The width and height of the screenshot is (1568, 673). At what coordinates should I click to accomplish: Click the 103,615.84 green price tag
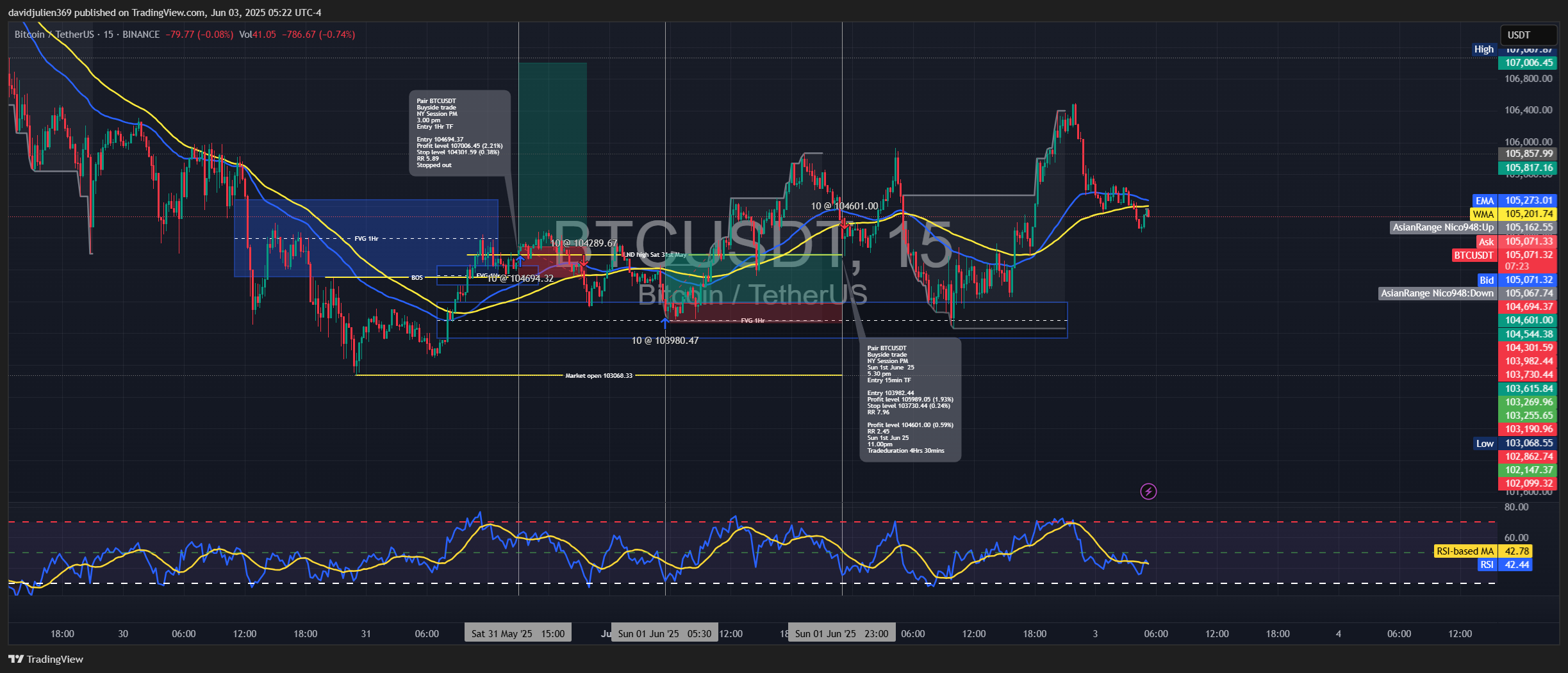pyautogui.click(x=1528, y=389)
